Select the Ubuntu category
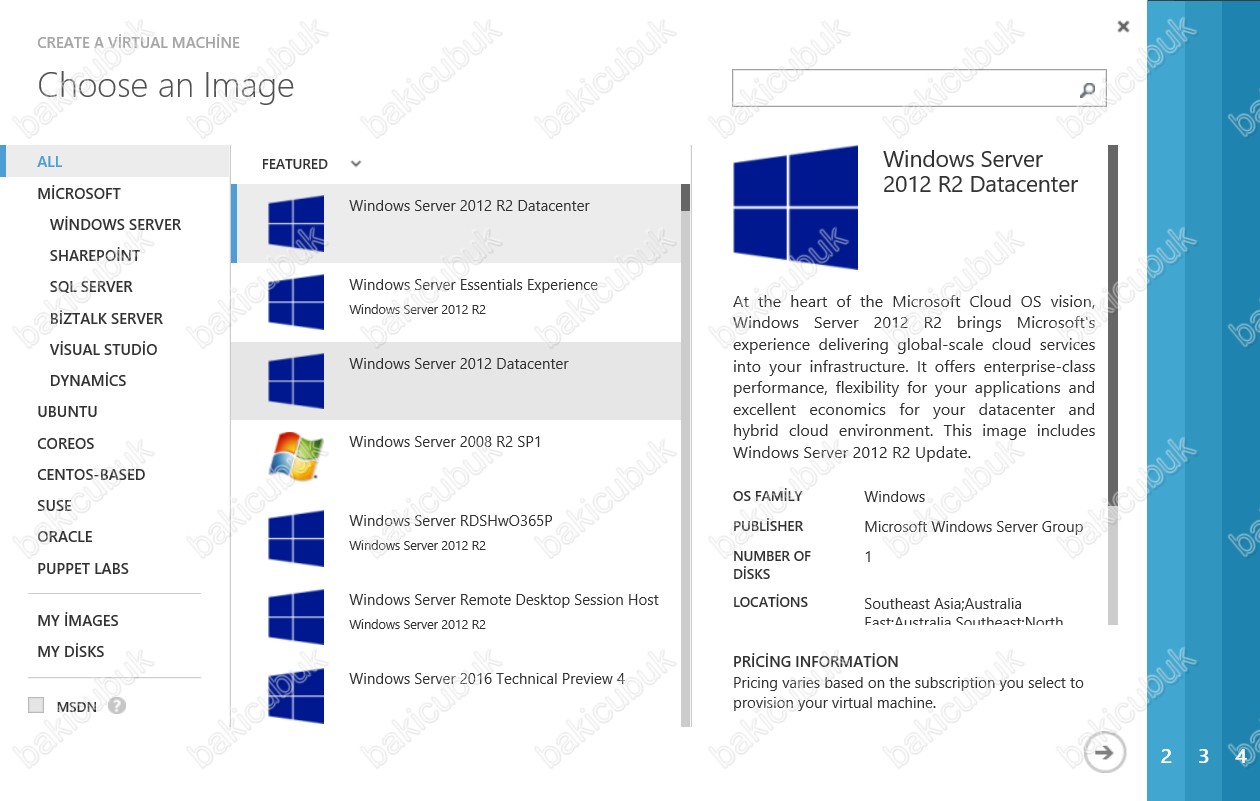Image resolution: width=1260 pixels, height=801 pixels. point(67,411)
